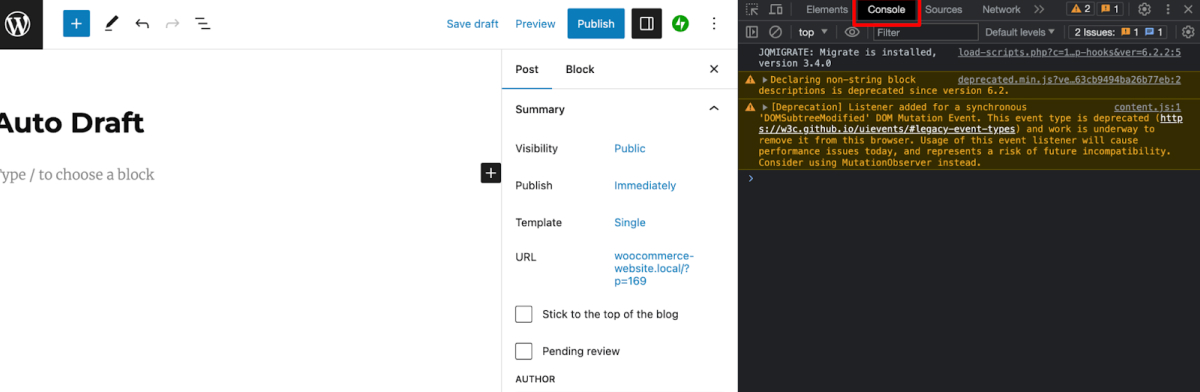Show more DevTools tabs
The height and width of the screenshot is (392, 1200).
click(1039, 9)
